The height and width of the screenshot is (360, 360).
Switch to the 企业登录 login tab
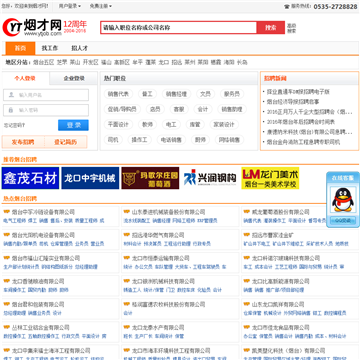click(x=74, y=78)
